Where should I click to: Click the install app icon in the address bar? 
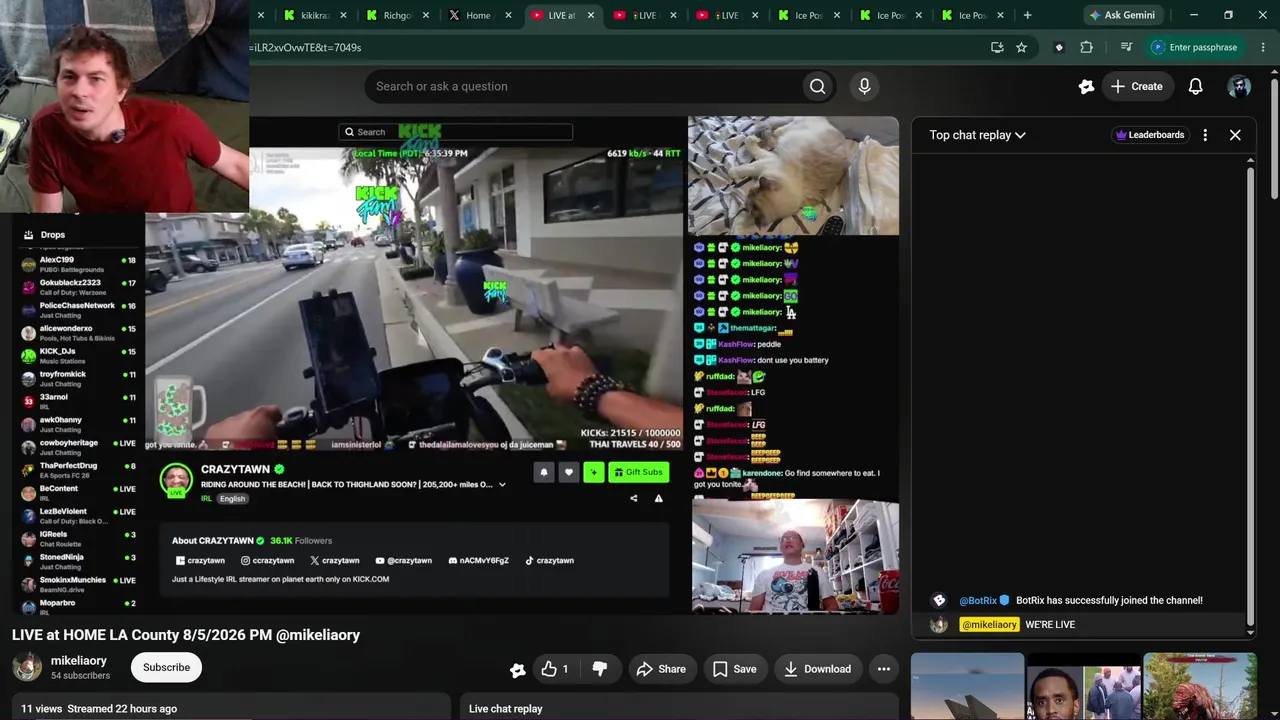point(997,47)
